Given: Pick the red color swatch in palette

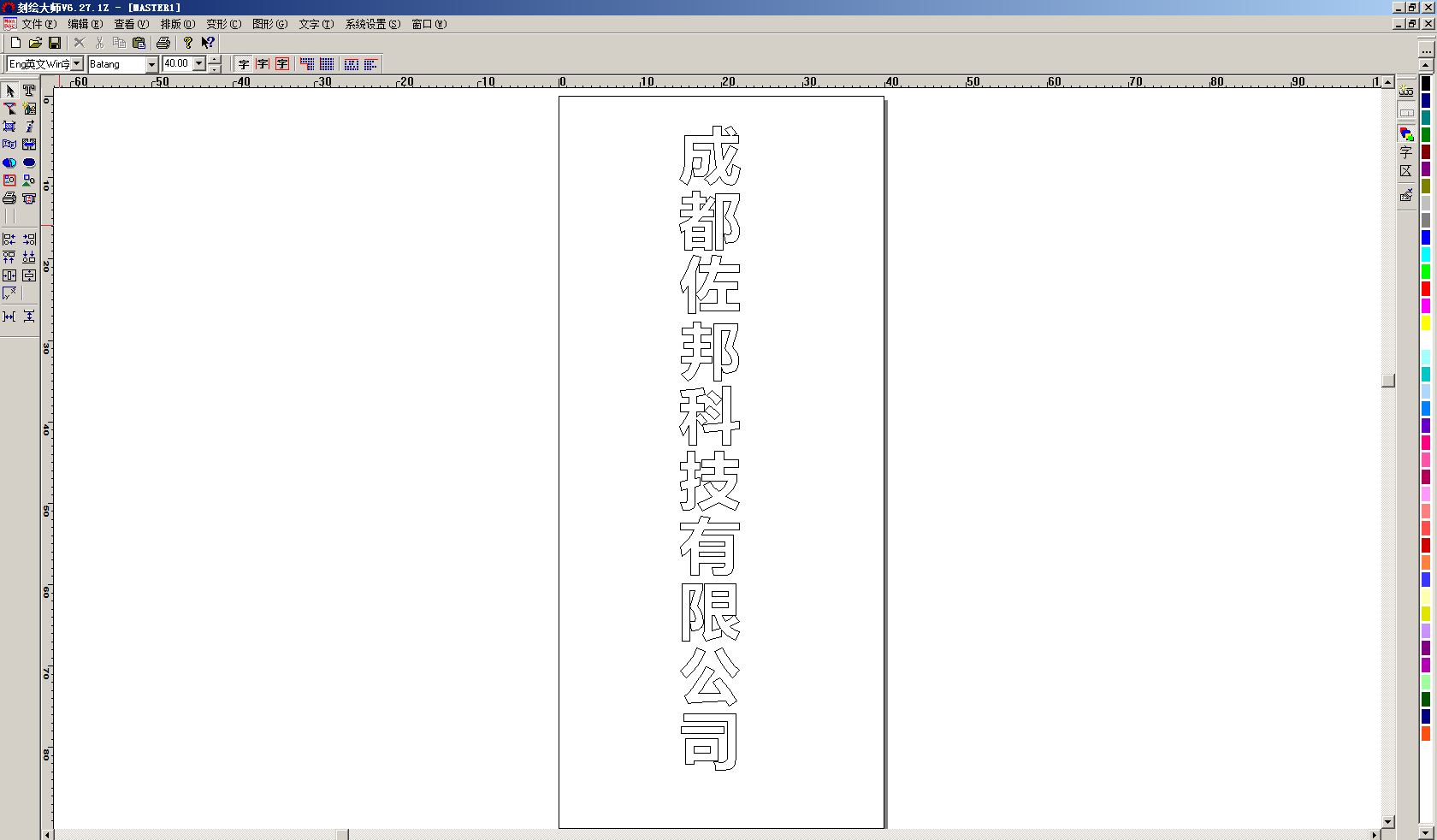Looking at the screenshot, I should click(x=1426, y=288).
